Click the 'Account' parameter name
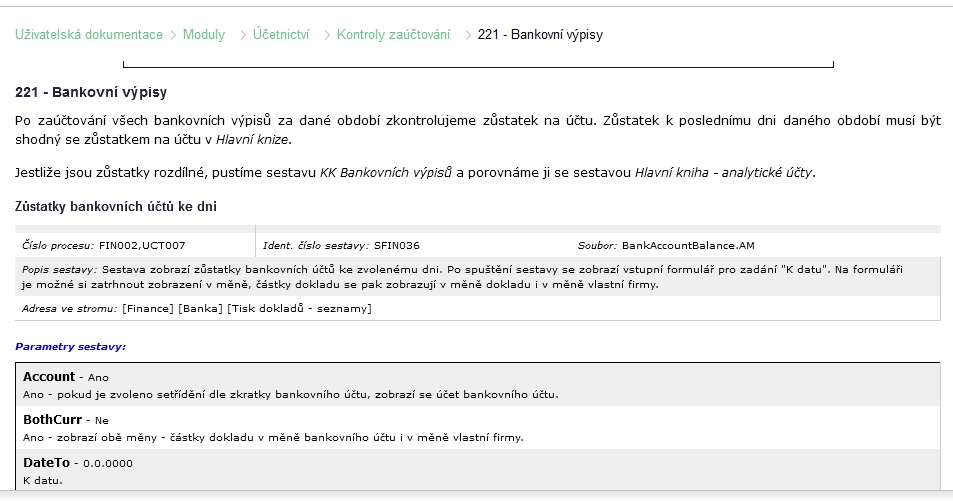Image resolution: width=953 pixels, height=501 pixels. point(49,377)
